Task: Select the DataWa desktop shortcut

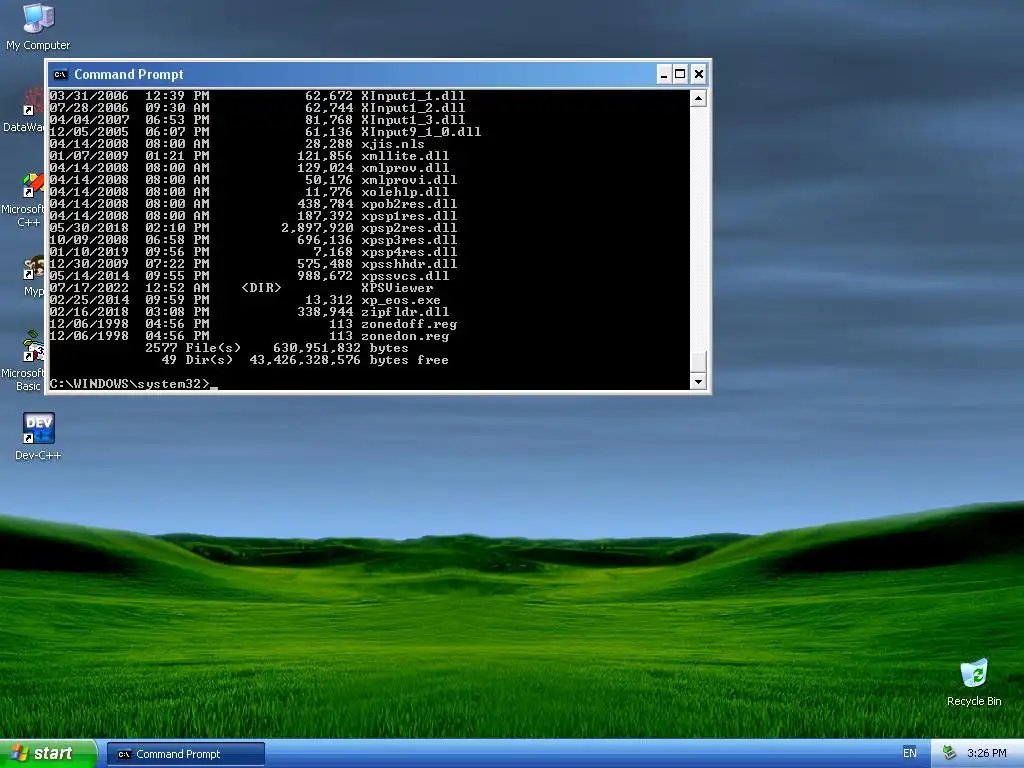Action: pyautogui.click(x=24, y=110)
